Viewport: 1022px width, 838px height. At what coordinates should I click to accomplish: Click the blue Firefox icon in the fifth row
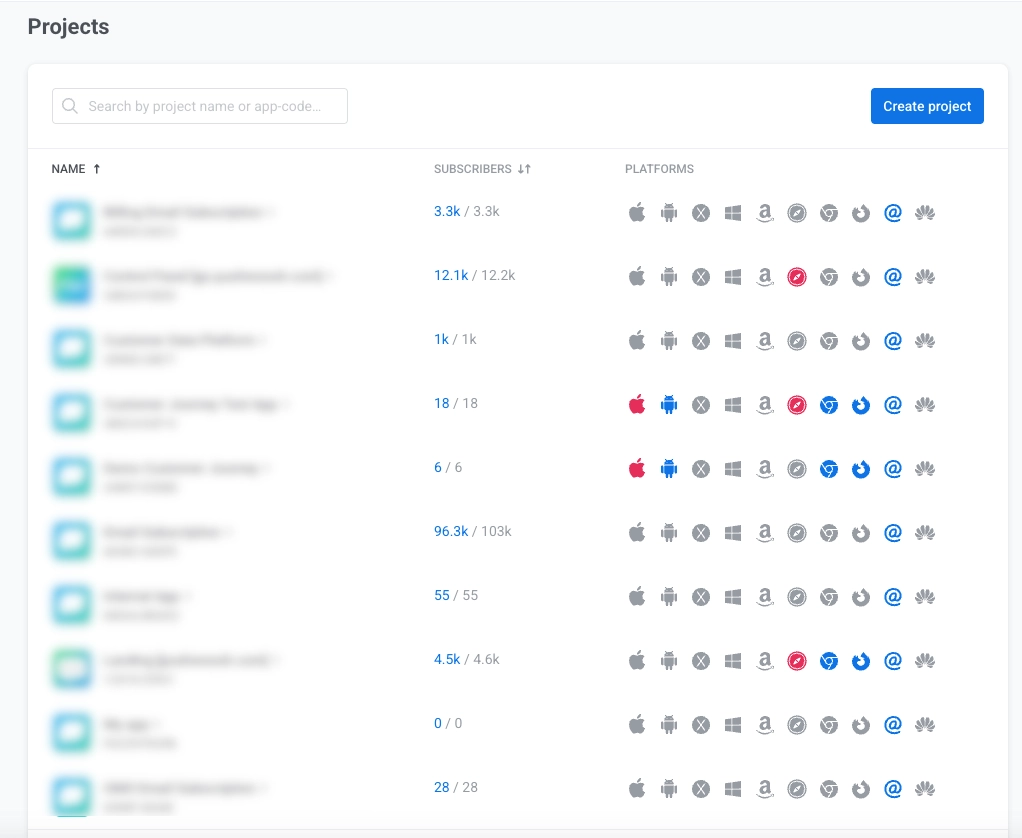point(860,468)
